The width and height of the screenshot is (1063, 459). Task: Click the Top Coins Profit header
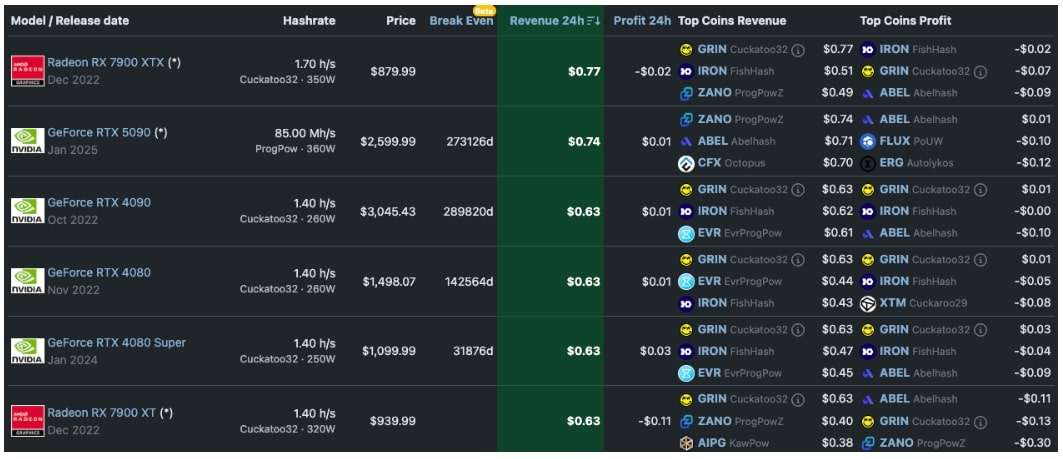click(906, 21)
